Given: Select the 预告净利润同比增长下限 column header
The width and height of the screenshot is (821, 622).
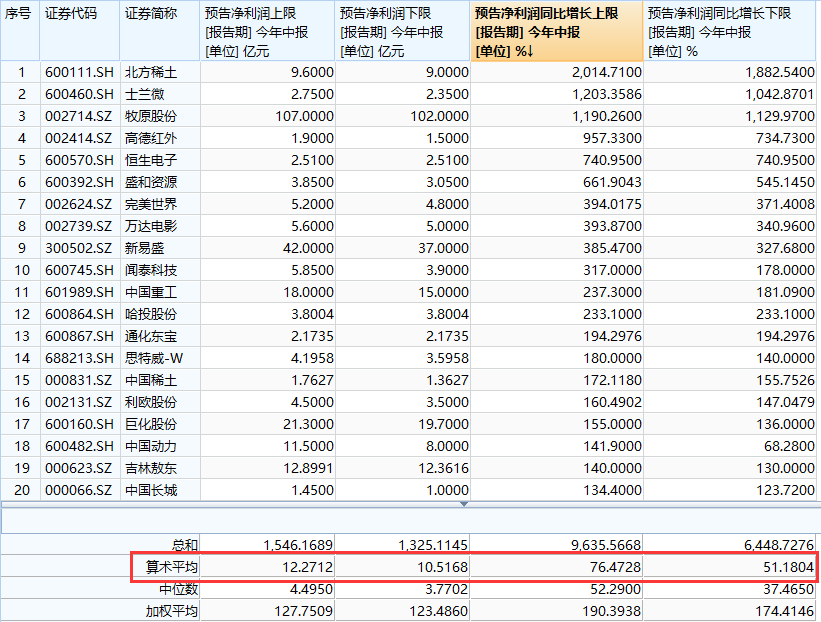Looking at the screenshot, I should tap(730, 31).
